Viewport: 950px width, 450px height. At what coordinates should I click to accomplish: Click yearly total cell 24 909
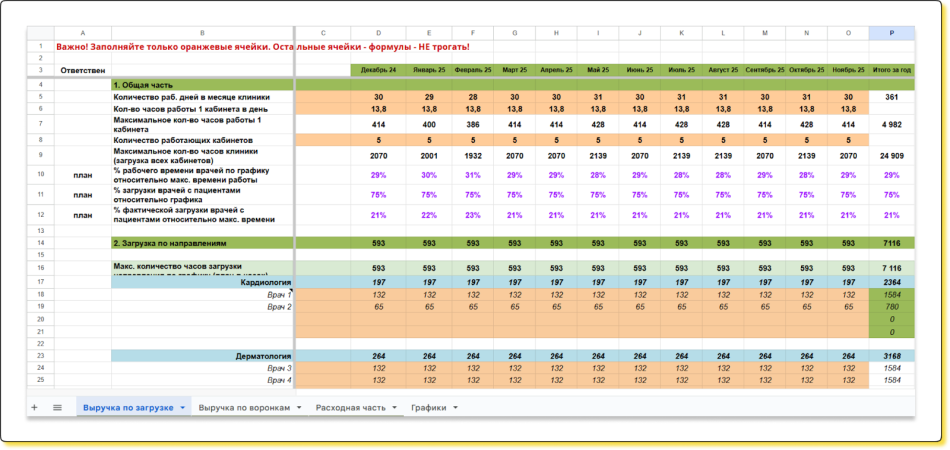[890, 157]
